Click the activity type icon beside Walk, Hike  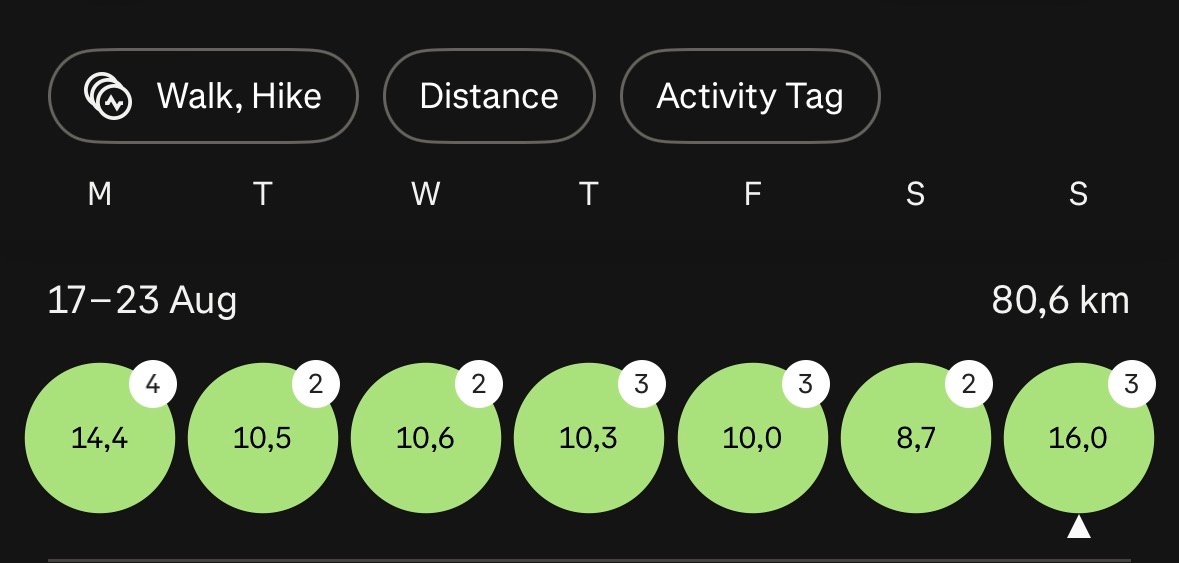108,96
